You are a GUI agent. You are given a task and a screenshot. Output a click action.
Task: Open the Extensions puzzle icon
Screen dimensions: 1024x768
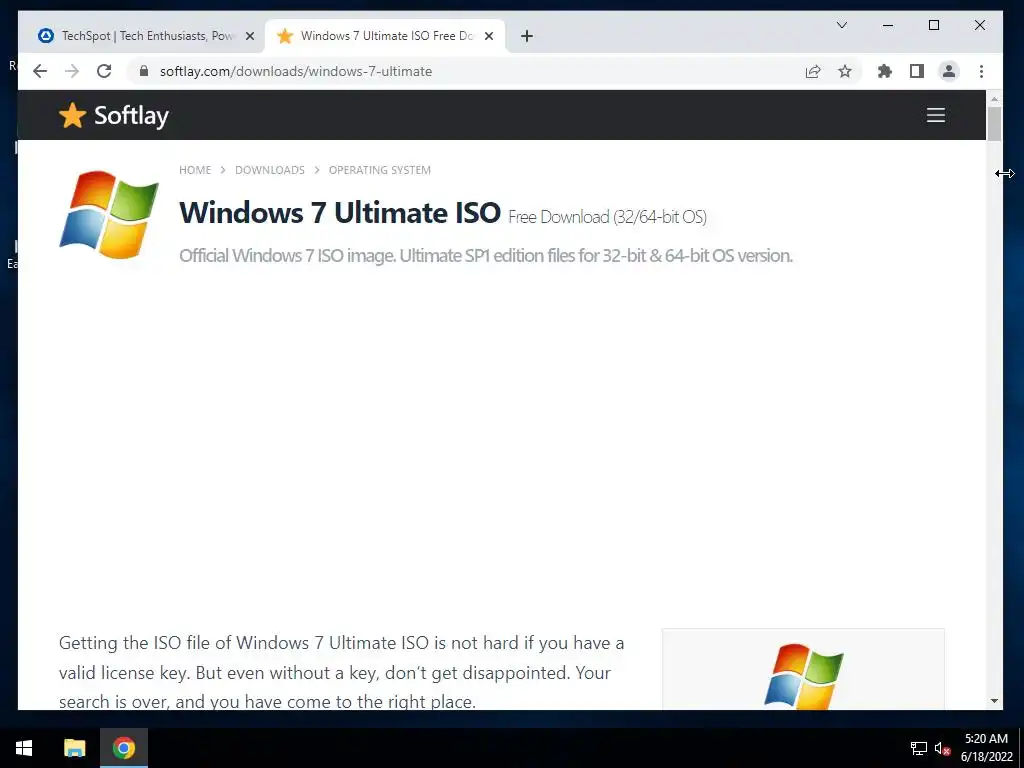884,71
